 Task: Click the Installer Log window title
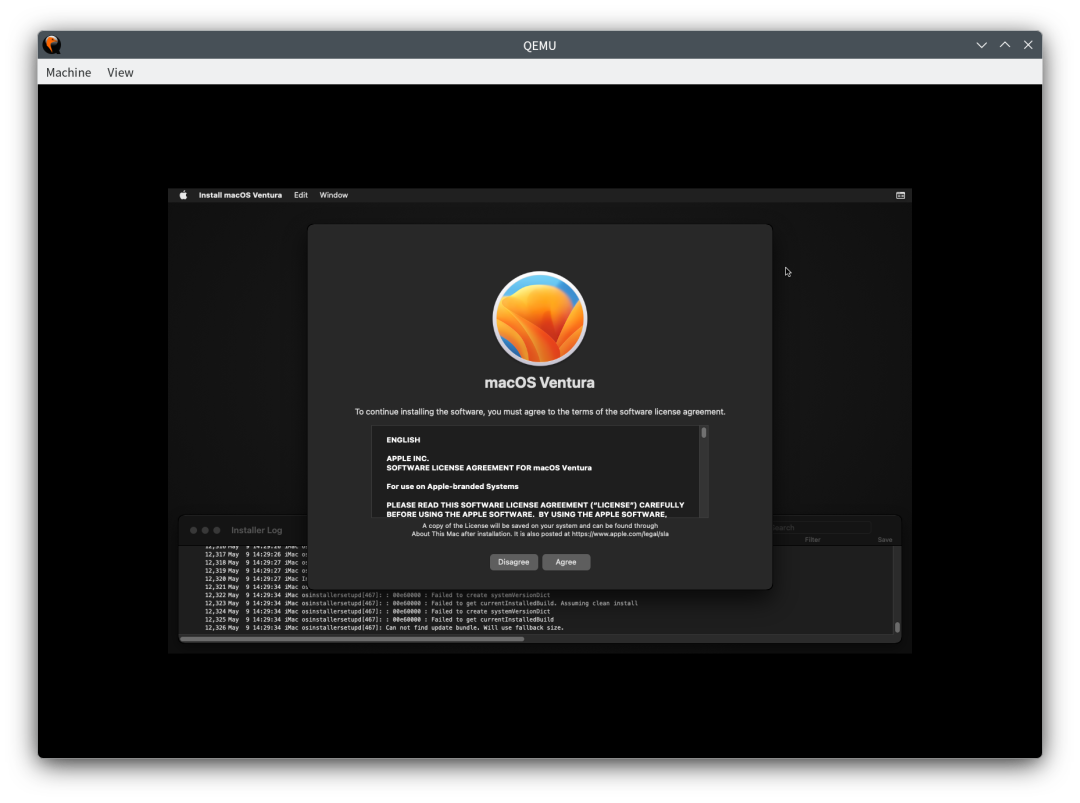tap(256, 530)
